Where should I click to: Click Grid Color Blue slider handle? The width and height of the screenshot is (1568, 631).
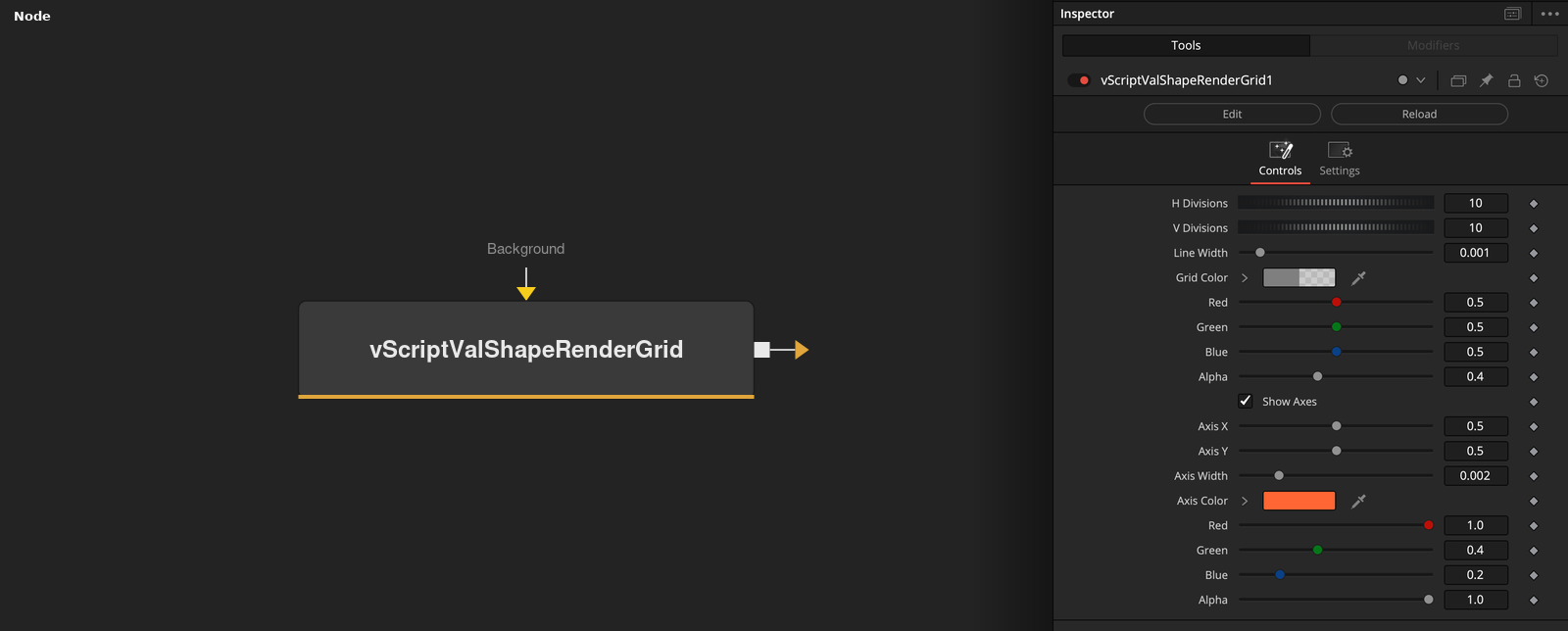point(1337,352)
